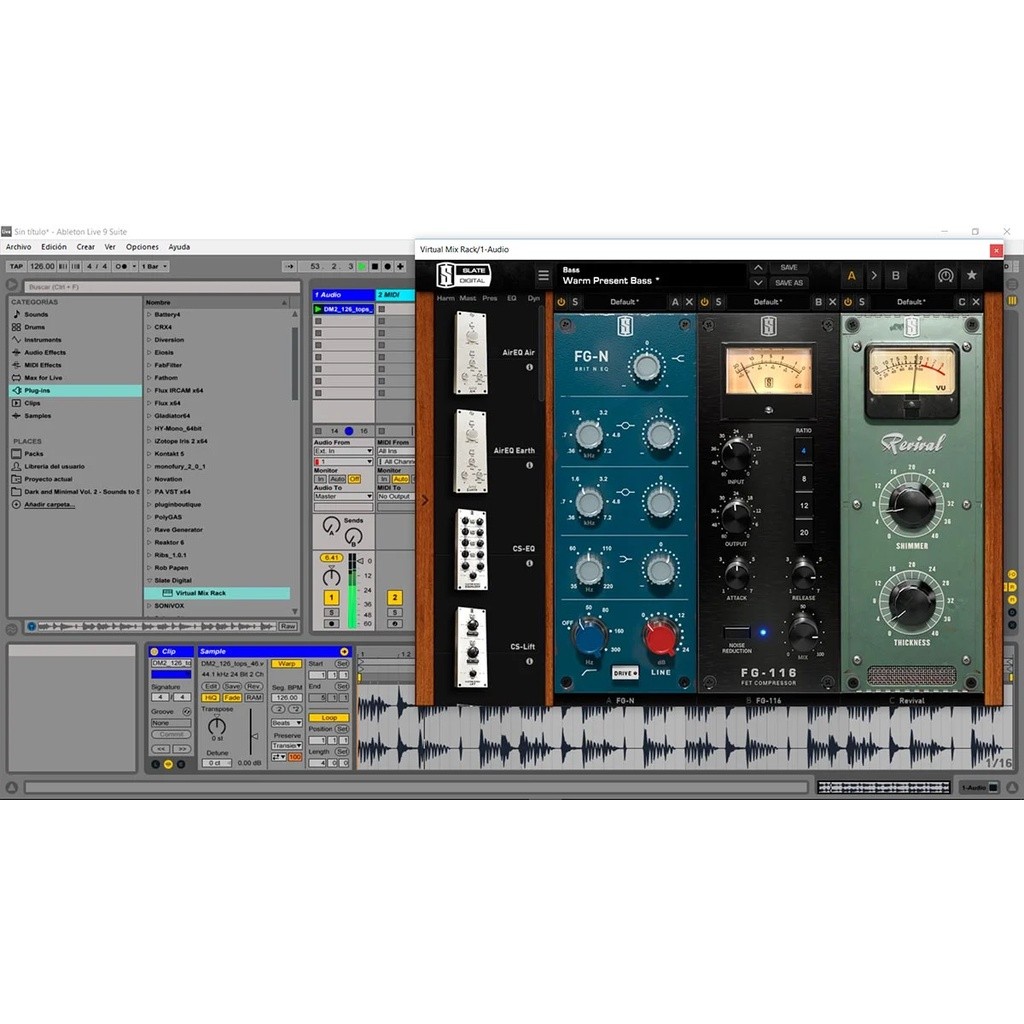The height and width of the screenshot is (1024, 1024).
Task: Open the Slate Digital hamburger menu
Action: pyautogui.click(x=543, y=276)
